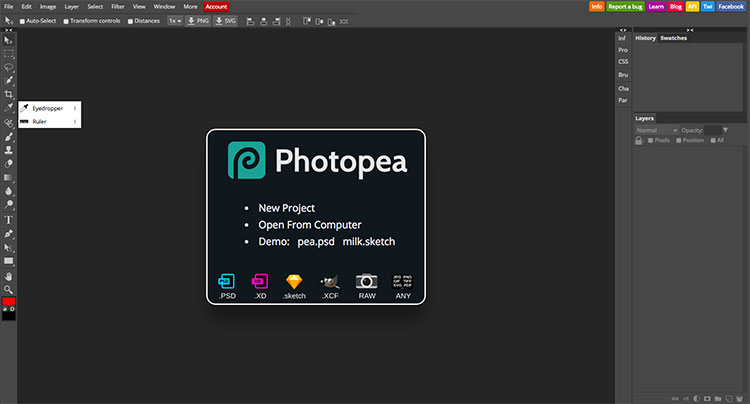Open the Opacity slider dropdown arrow
This screenshot has width=750, height=404.
coord(725,130)
